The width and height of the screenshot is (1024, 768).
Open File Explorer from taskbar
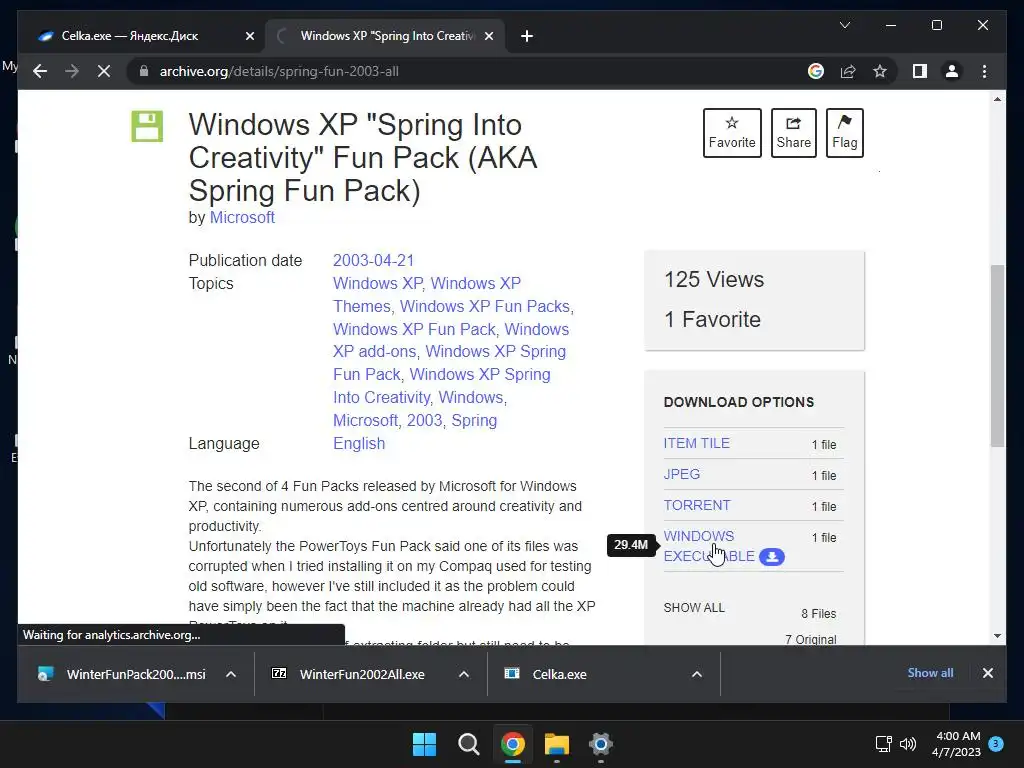click(556, 744)
